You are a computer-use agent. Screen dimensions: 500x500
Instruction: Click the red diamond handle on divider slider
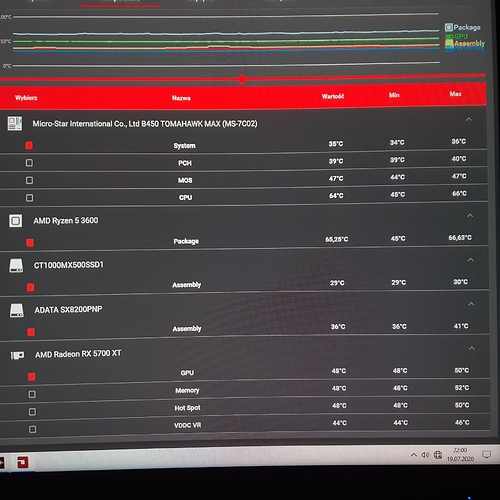coord(242,79)
